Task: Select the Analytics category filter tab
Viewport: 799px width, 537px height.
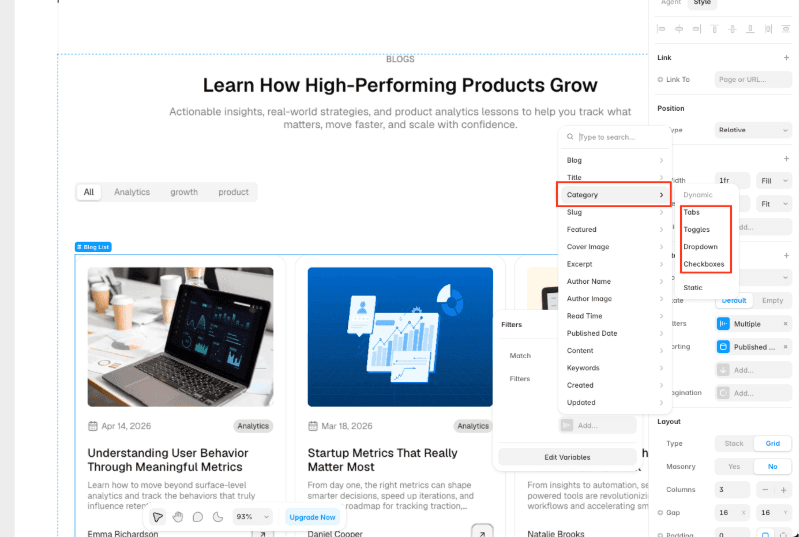Action: point(132,192)
